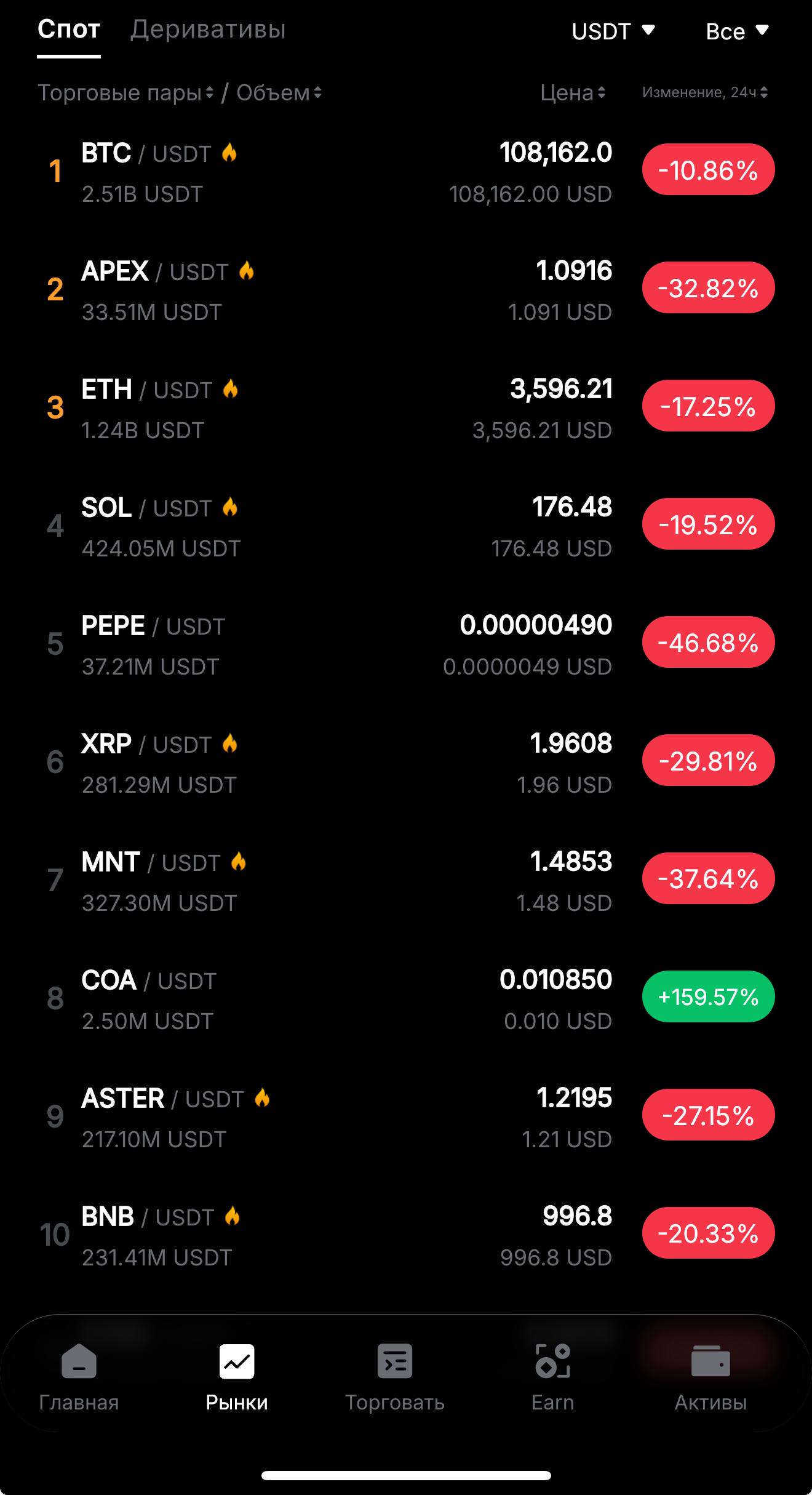The image size is (812, 1495).
Task: Toggle COA +159.57% green change badge
Action: pos(708,996)
